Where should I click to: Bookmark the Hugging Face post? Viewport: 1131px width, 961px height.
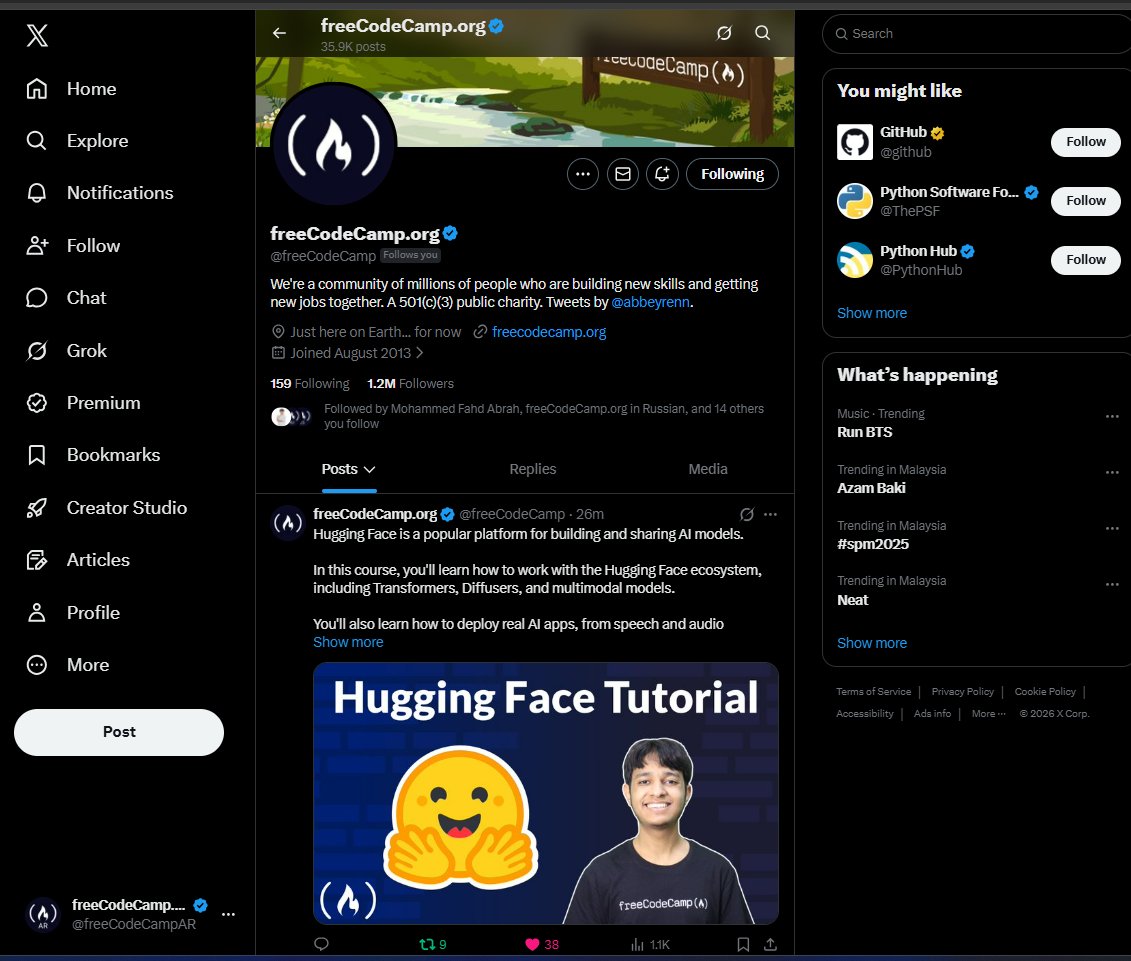744,944
